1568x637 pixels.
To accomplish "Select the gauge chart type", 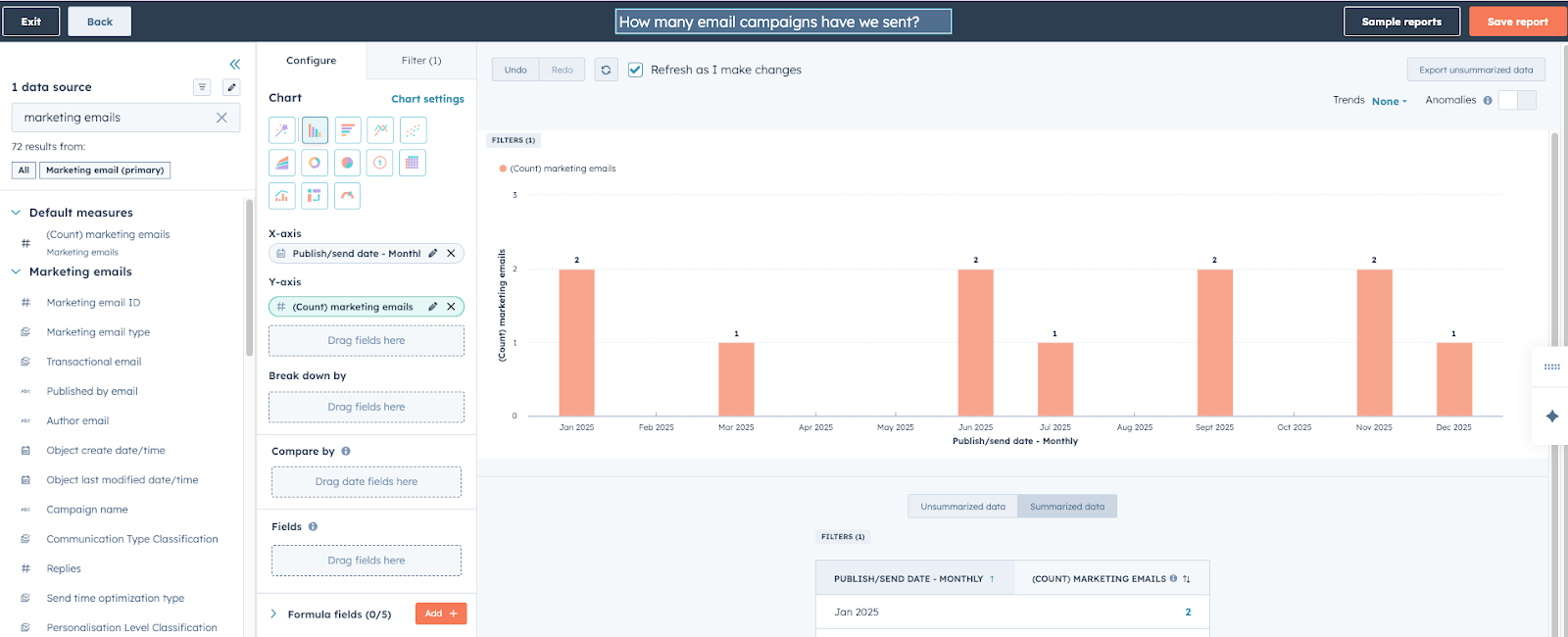I will click(347, 196).
